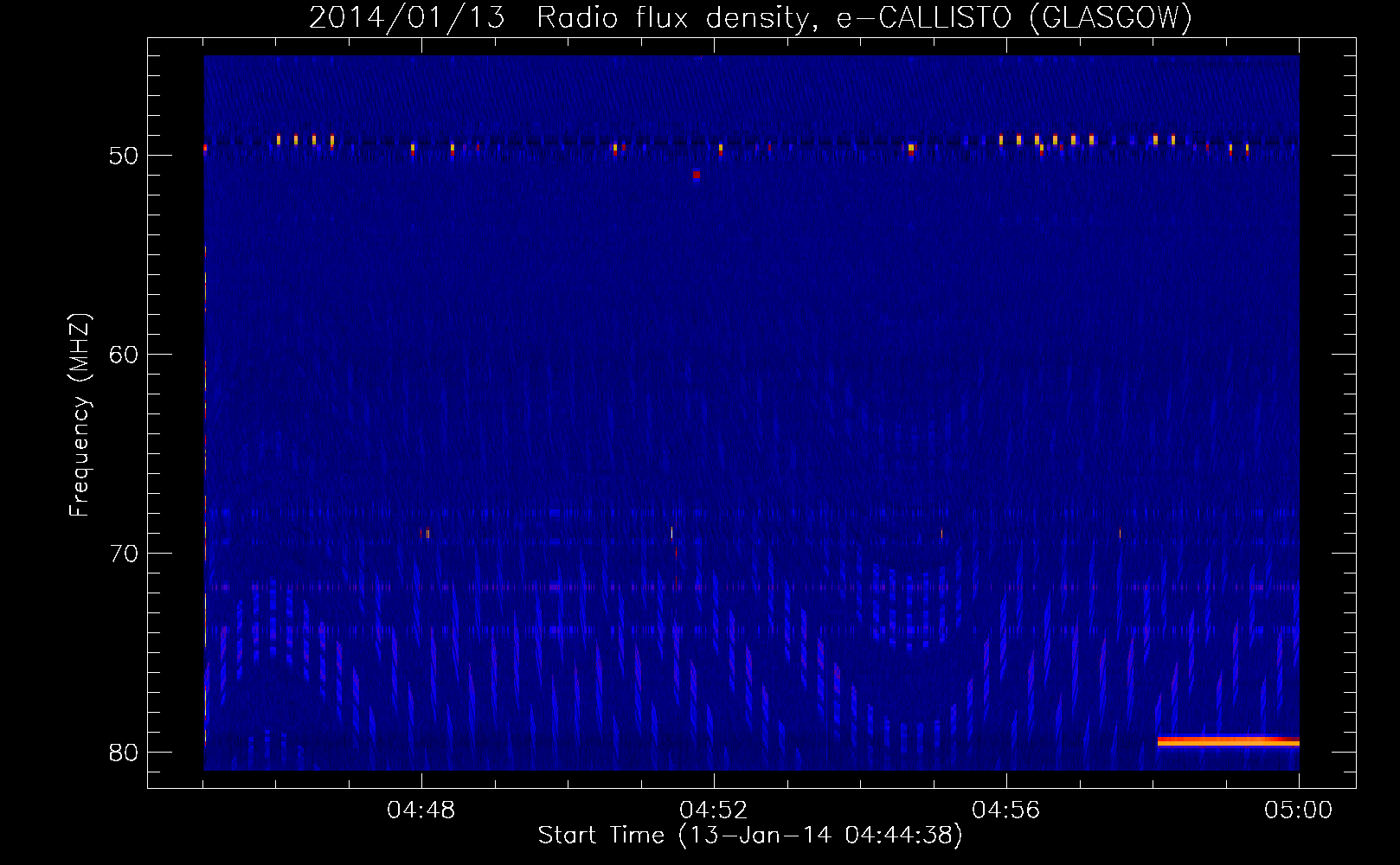Click the 04:52 time tick label
The height and width of the screenshot is (865, 1400).
714,811
